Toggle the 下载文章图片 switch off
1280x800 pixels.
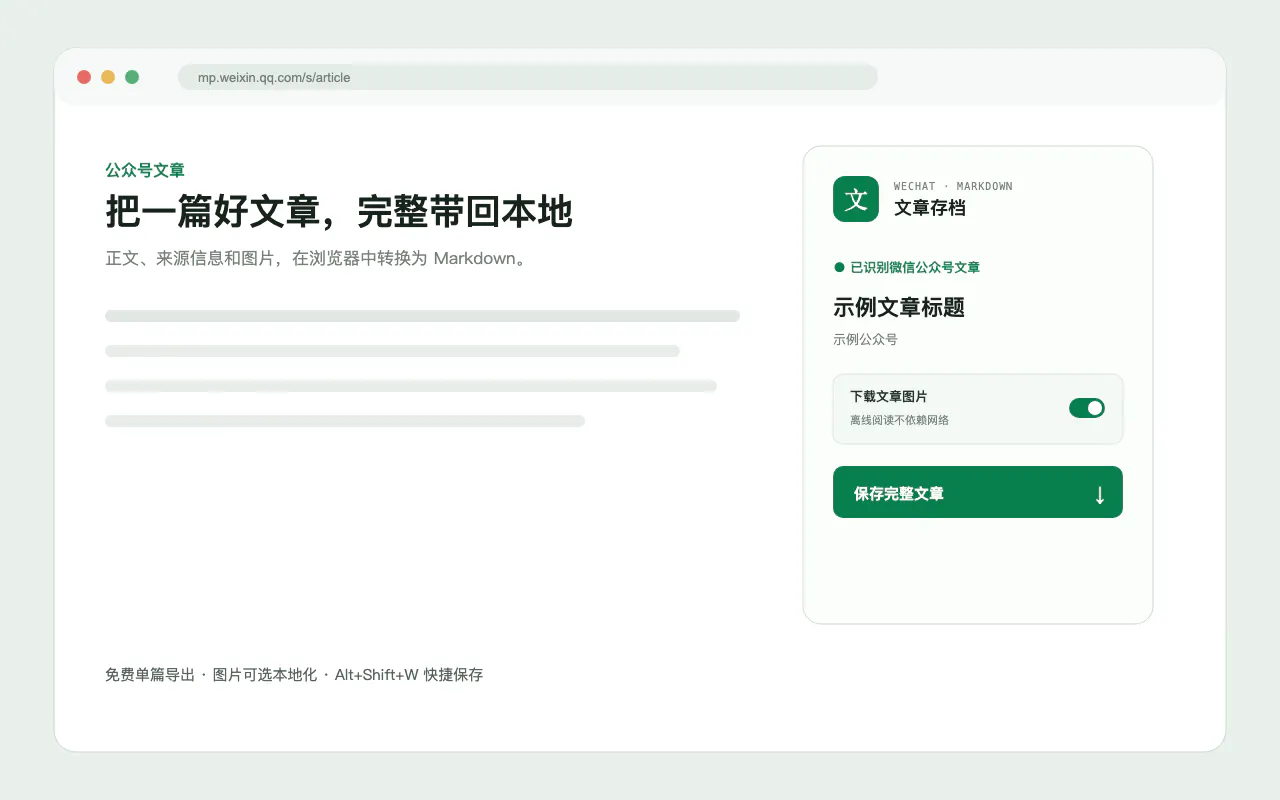pyautogui.click(x=1087, y=408)
